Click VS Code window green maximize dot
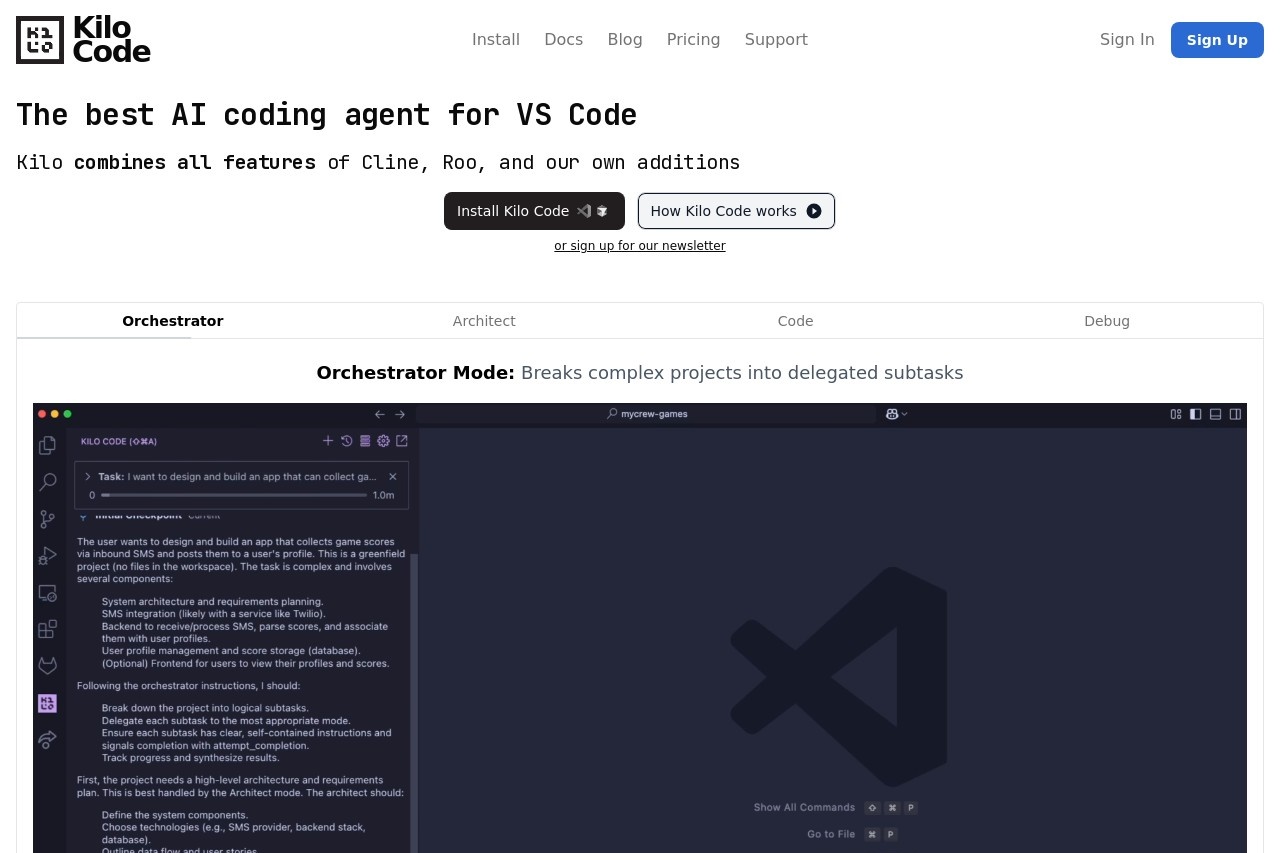The height and width of the screenshot is (853, 1280). pyautogui.click(x=68, y=414)
